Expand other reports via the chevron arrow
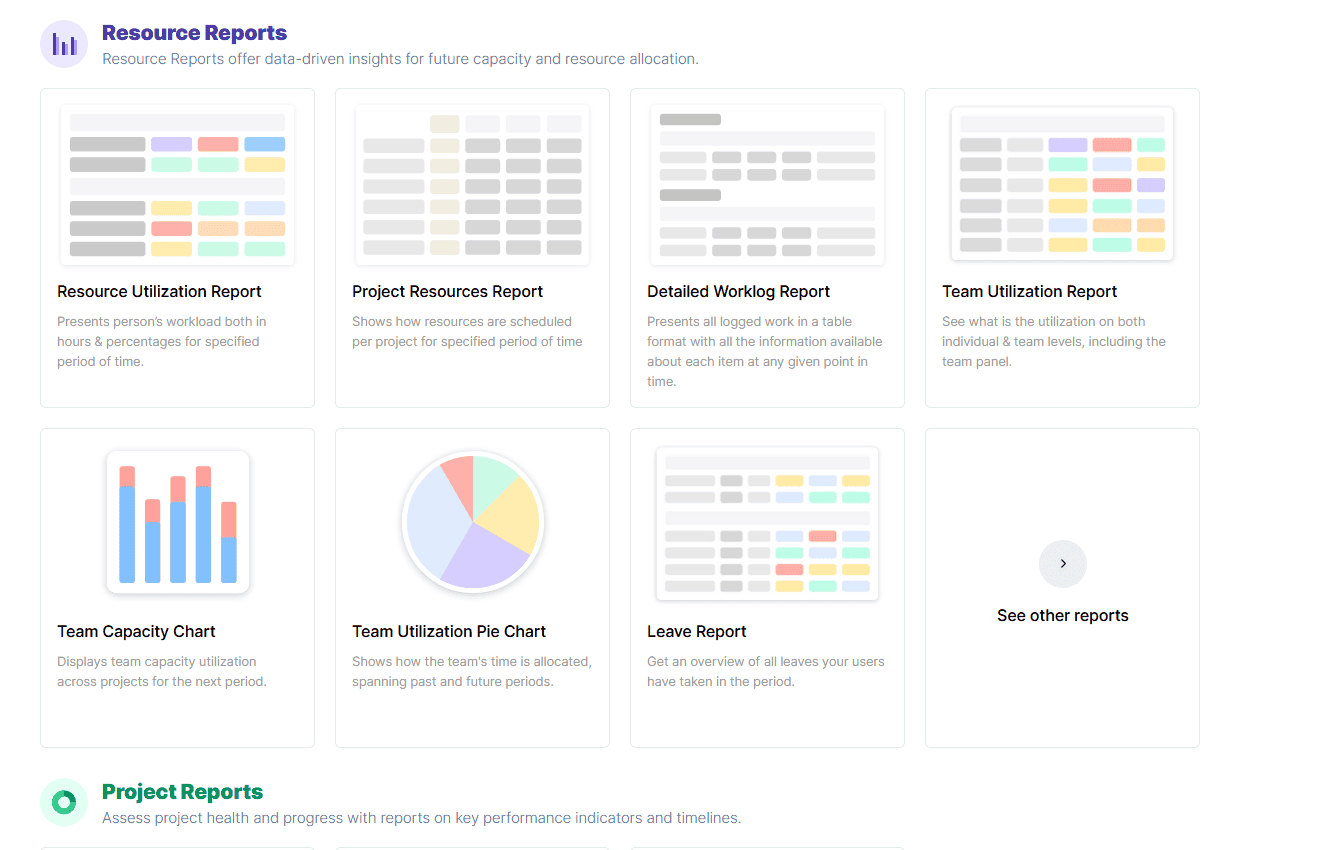The height and width of the screenshot is (850, 1341). [1062, 563]
